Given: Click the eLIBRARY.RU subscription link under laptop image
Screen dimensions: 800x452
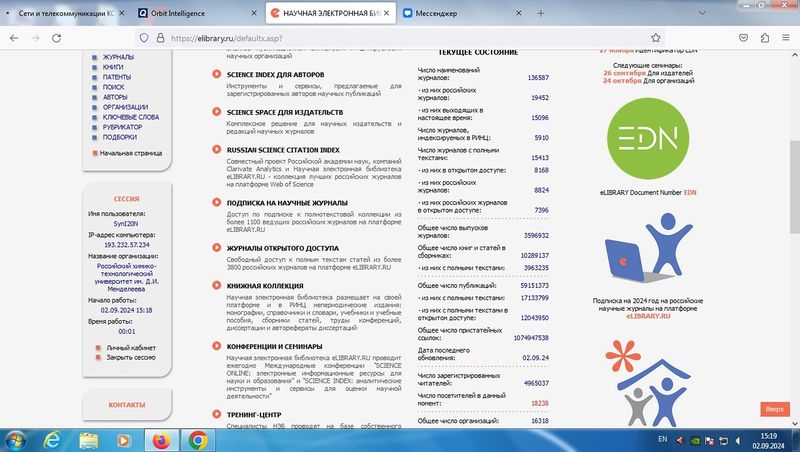Looking at the screenshot, I should (648, 316).
